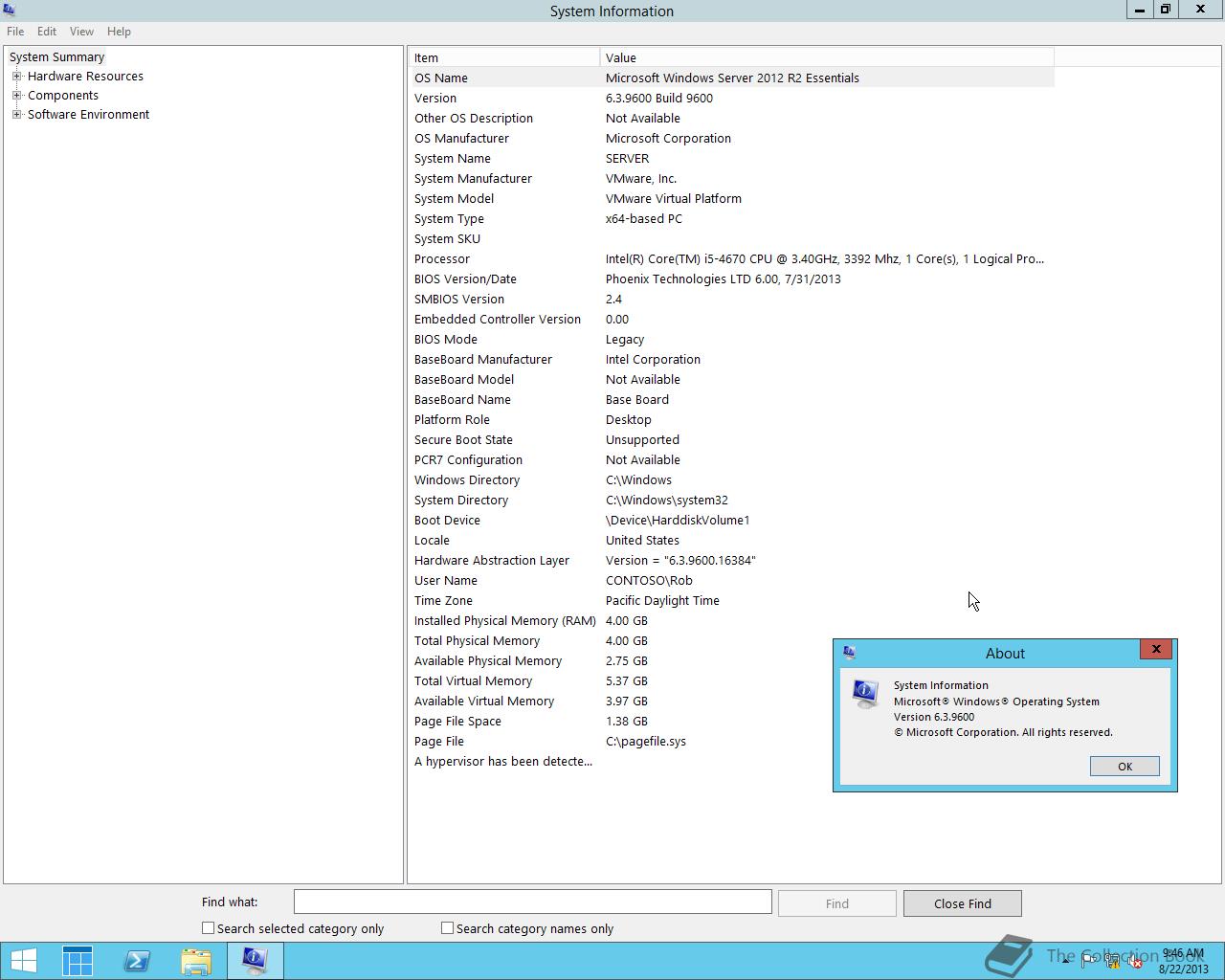Viewport: 1225px width, 980px height.
Task: Open the Windows Start button
Action: pos(23,961)
